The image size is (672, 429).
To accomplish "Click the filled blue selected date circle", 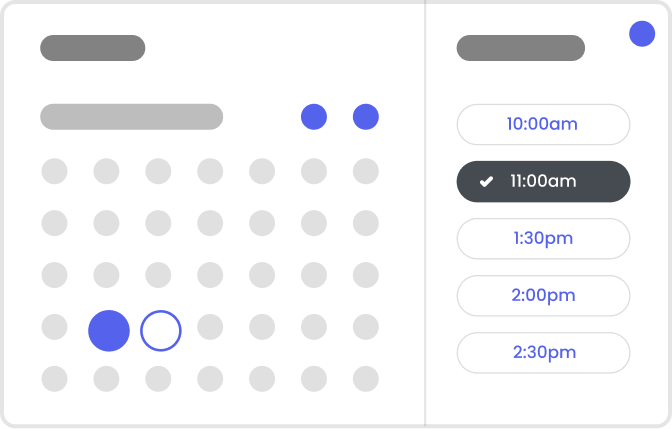I will point(109,330).
